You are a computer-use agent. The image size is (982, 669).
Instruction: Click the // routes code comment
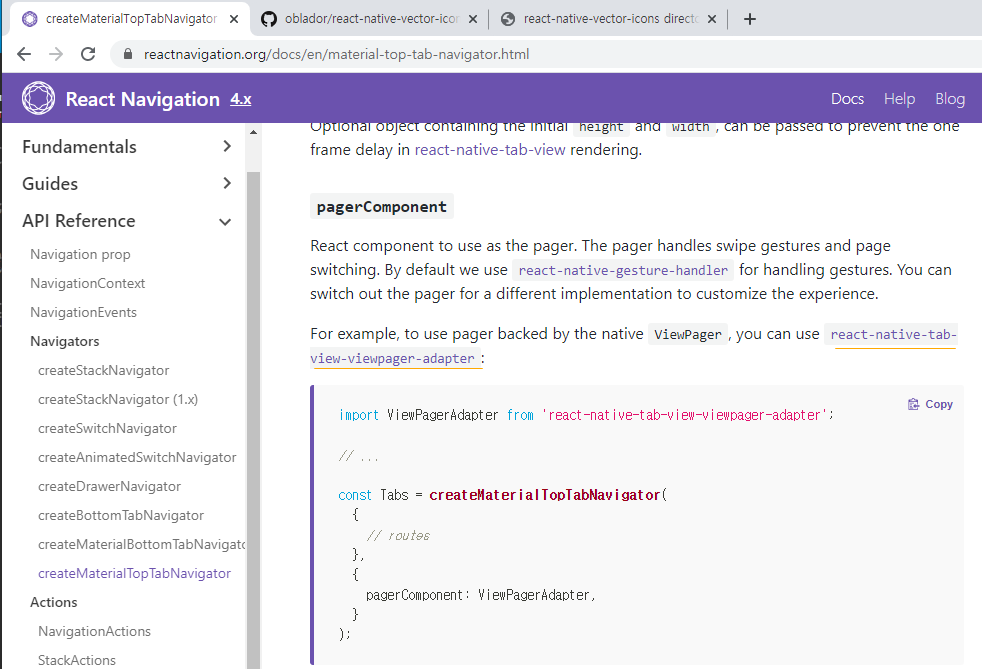point(398,536)
